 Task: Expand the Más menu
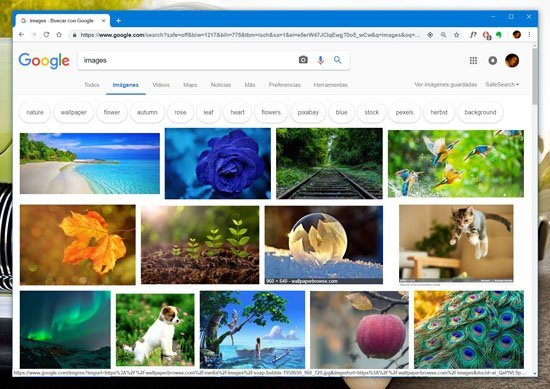tap(250, 85)
